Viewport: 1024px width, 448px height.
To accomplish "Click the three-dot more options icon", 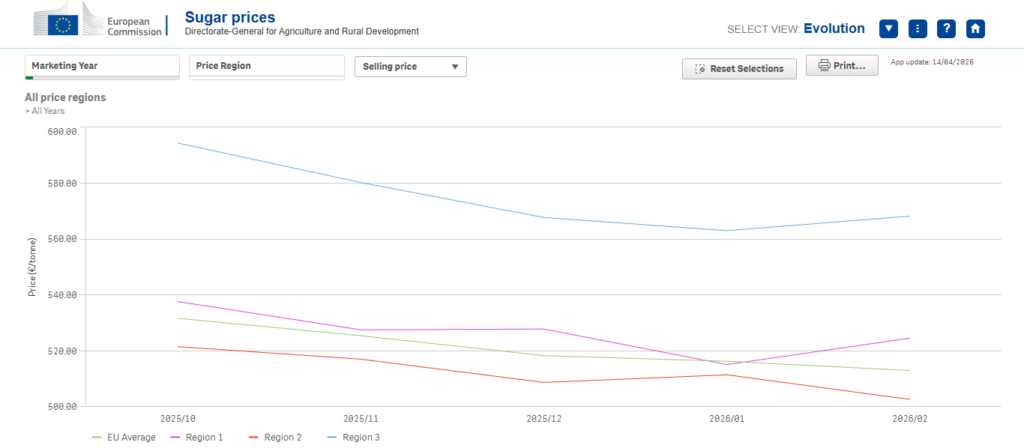I will (917, 29).
